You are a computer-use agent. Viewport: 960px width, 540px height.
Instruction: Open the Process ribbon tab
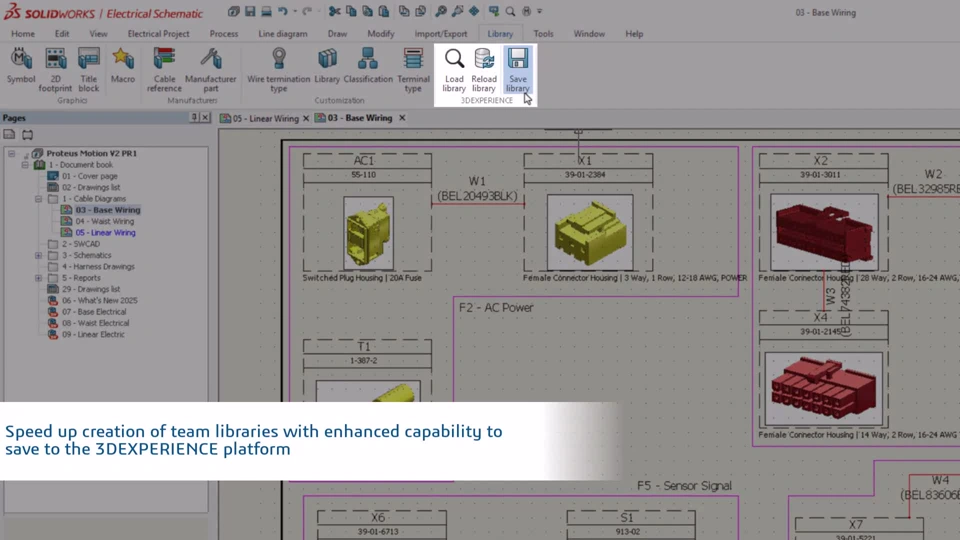coord(223,34)
